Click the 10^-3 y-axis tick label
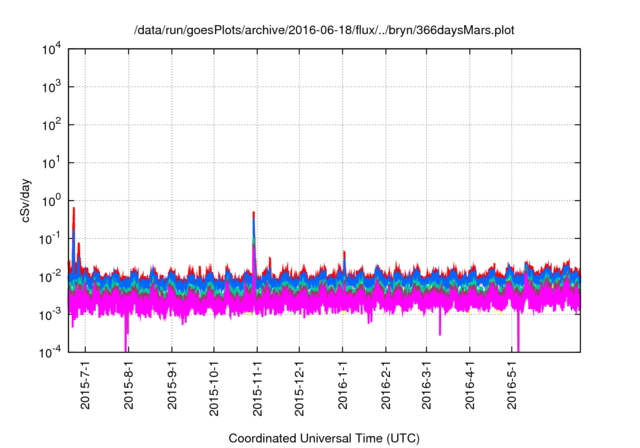The image size is (640, 448). 50,315
